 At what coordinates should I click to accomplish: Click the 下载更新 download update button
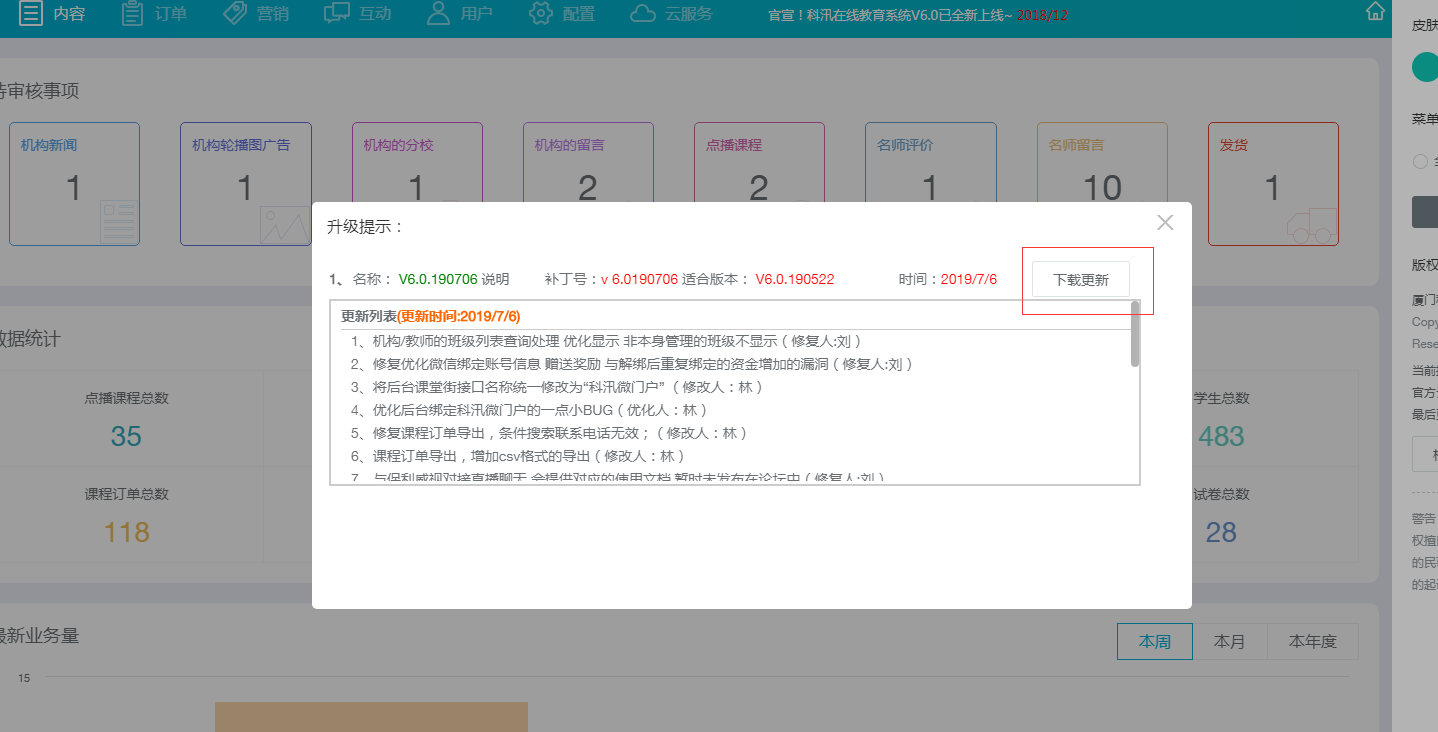click(x=1081, y=280)
